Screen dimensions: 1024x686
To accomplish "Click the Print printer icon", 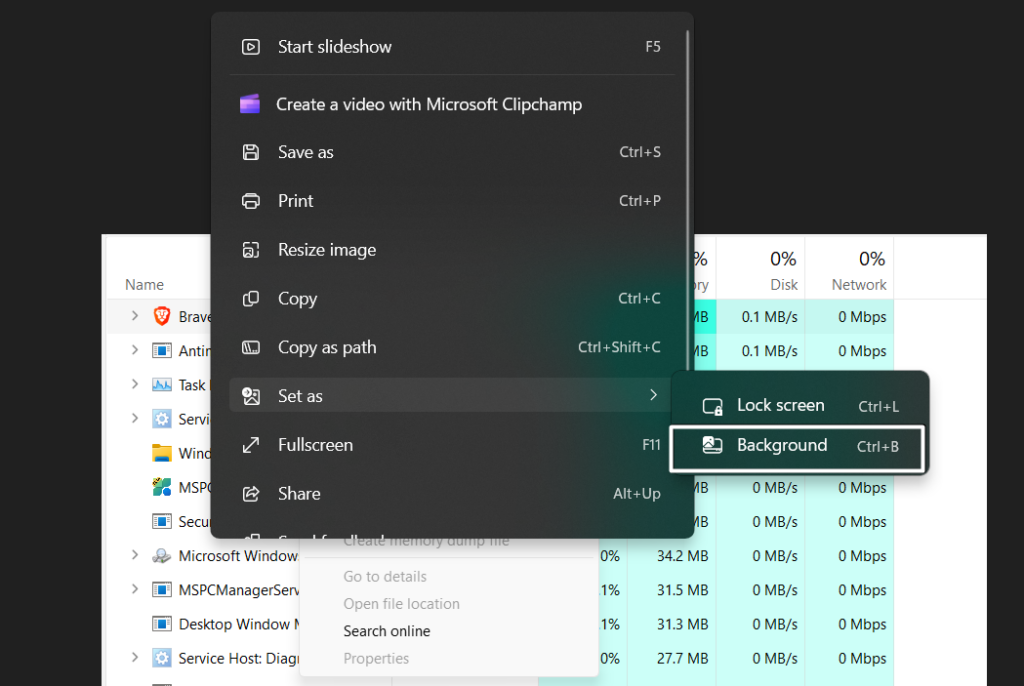I will (x=251, y=201).
